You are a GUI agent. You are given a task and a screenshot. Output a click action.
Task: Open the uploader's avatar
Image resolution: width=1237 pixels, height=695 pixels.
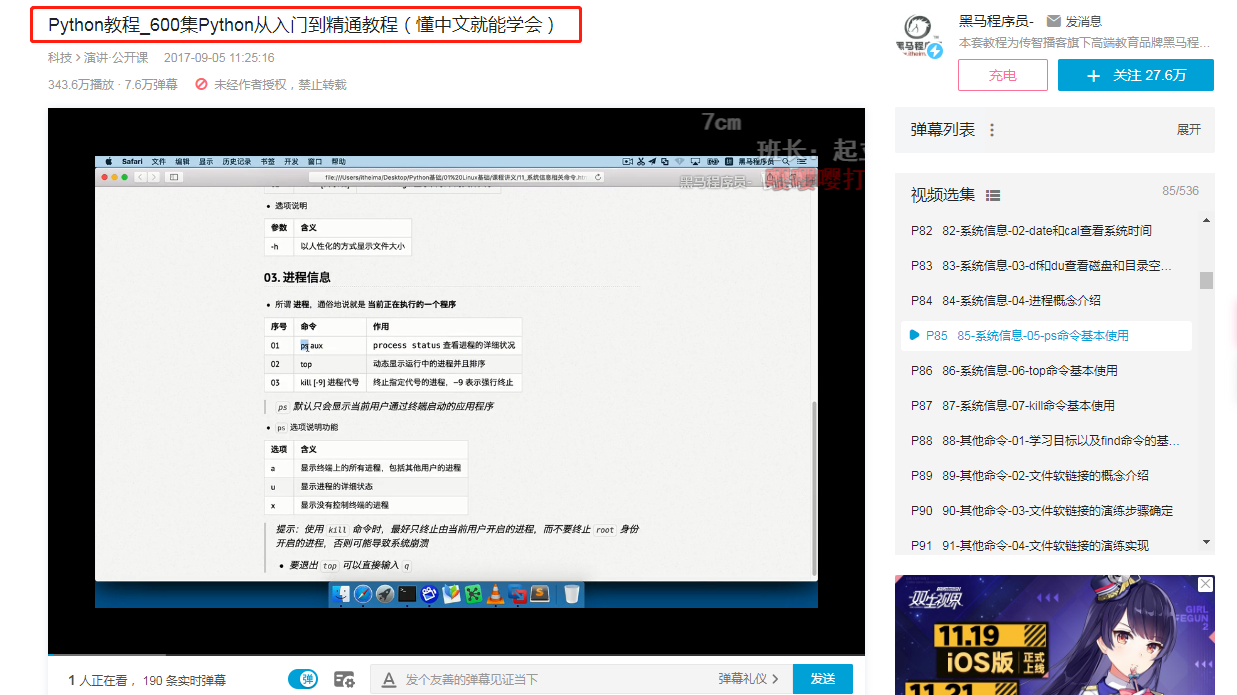click(x=918, y=37)
